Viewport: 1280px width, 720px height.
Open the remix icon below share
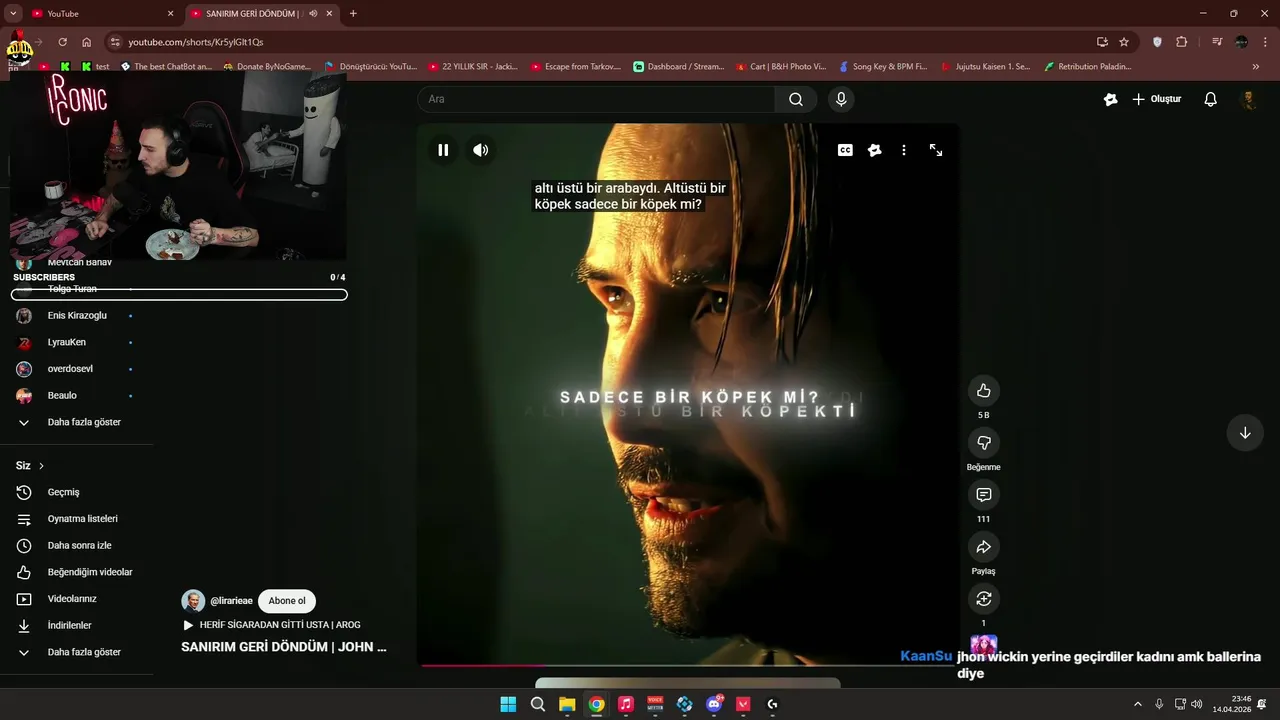click(984, 599)
